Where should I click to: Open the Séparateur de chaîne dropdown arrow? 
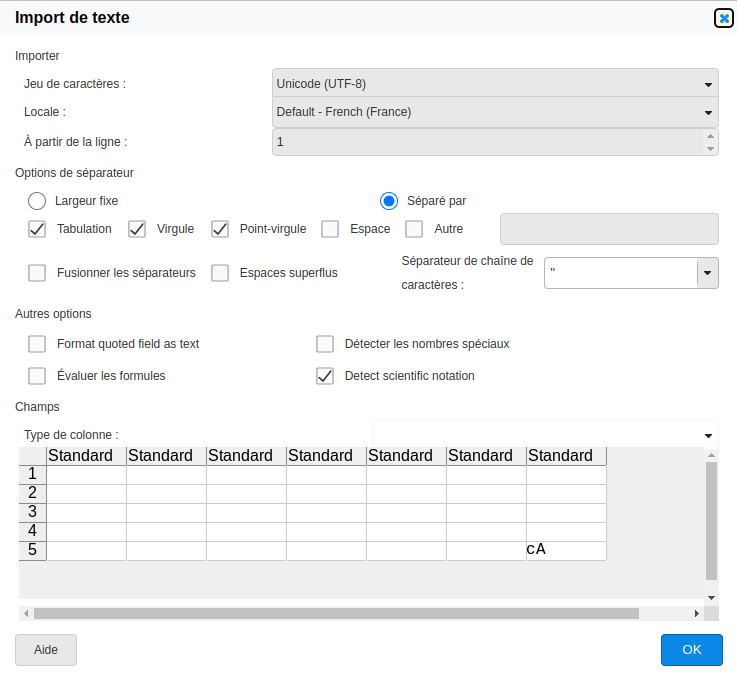tap(707, 273)
